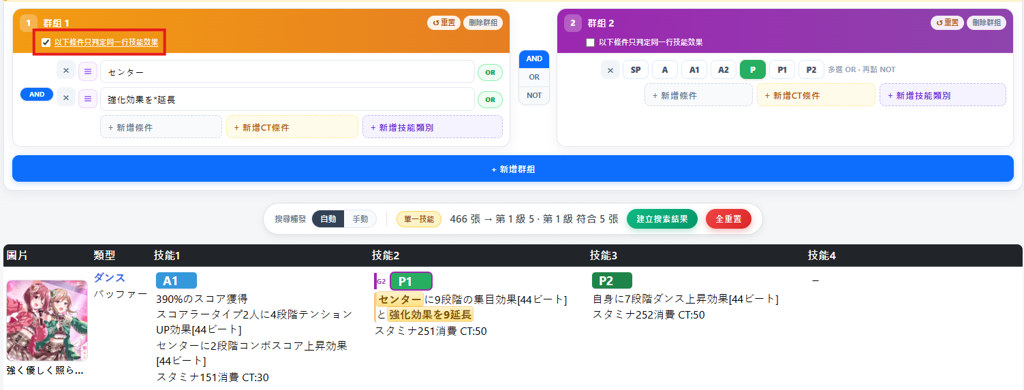Toggle the P1 skill type chip in 群組 2
The width and height of the screenshot is (1024, 390).
pos(782,70)
